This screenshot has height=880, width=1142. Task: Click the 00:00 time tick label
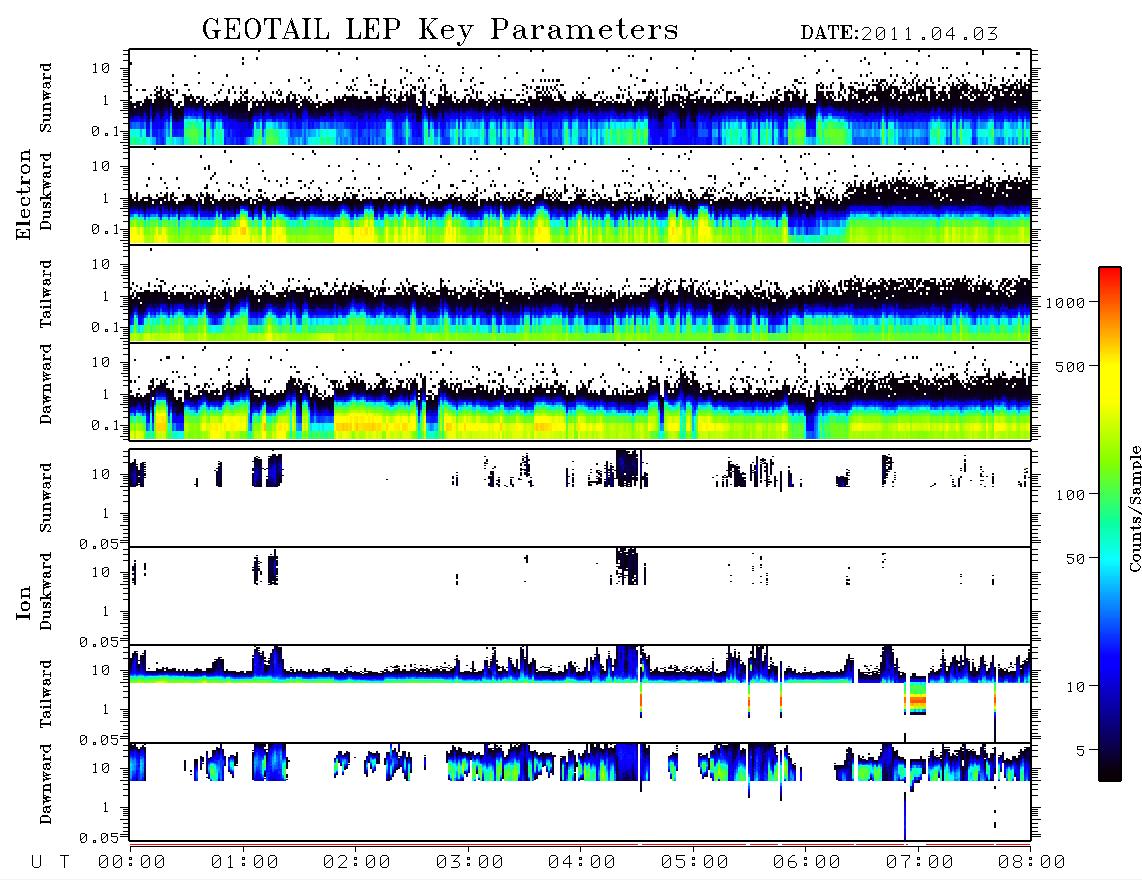(x=132, y=862)
